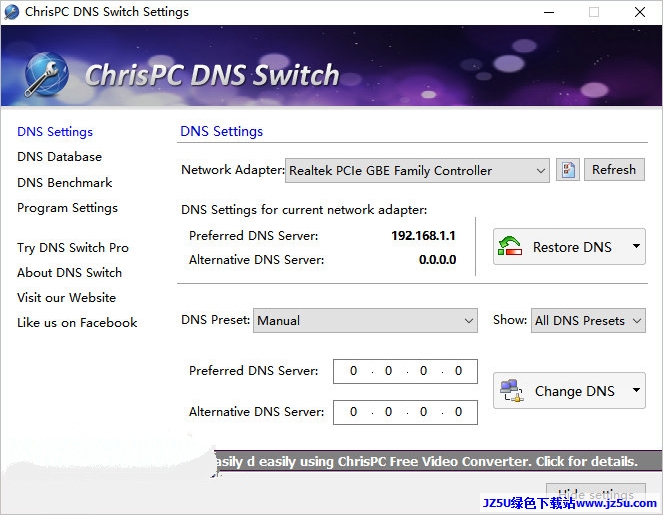Click the current preferred DNS value 192.168.1.1
Screen dimensions: 663x515
[423, 236]
